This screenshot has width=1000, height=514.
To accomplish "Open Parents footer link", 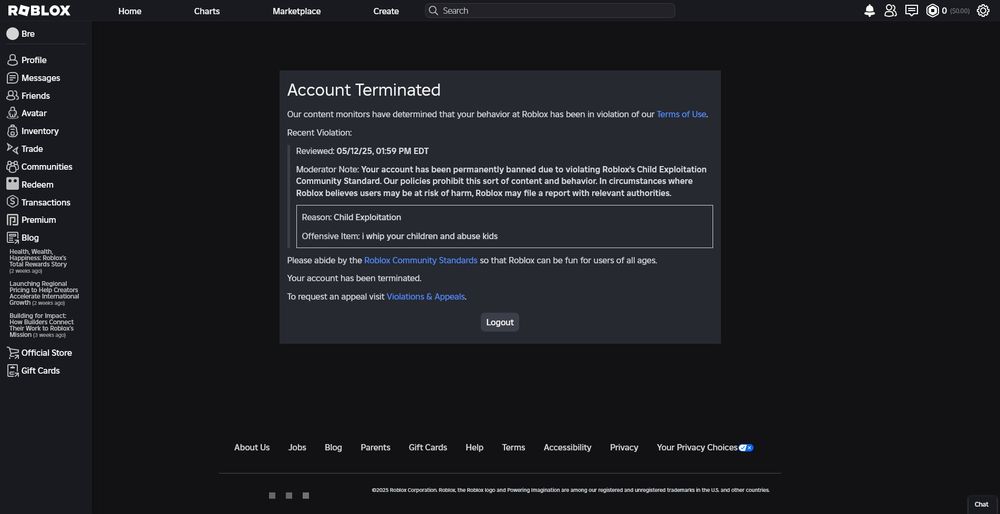I will (375, 448).
